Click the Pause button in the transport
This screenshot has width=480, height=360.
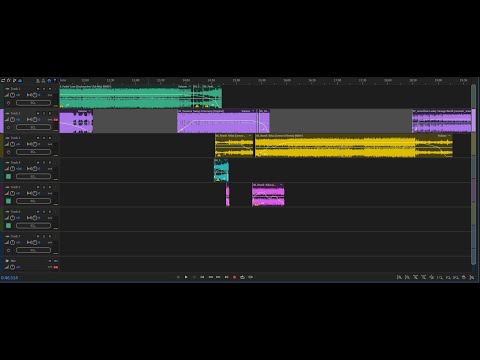[194, 277]
